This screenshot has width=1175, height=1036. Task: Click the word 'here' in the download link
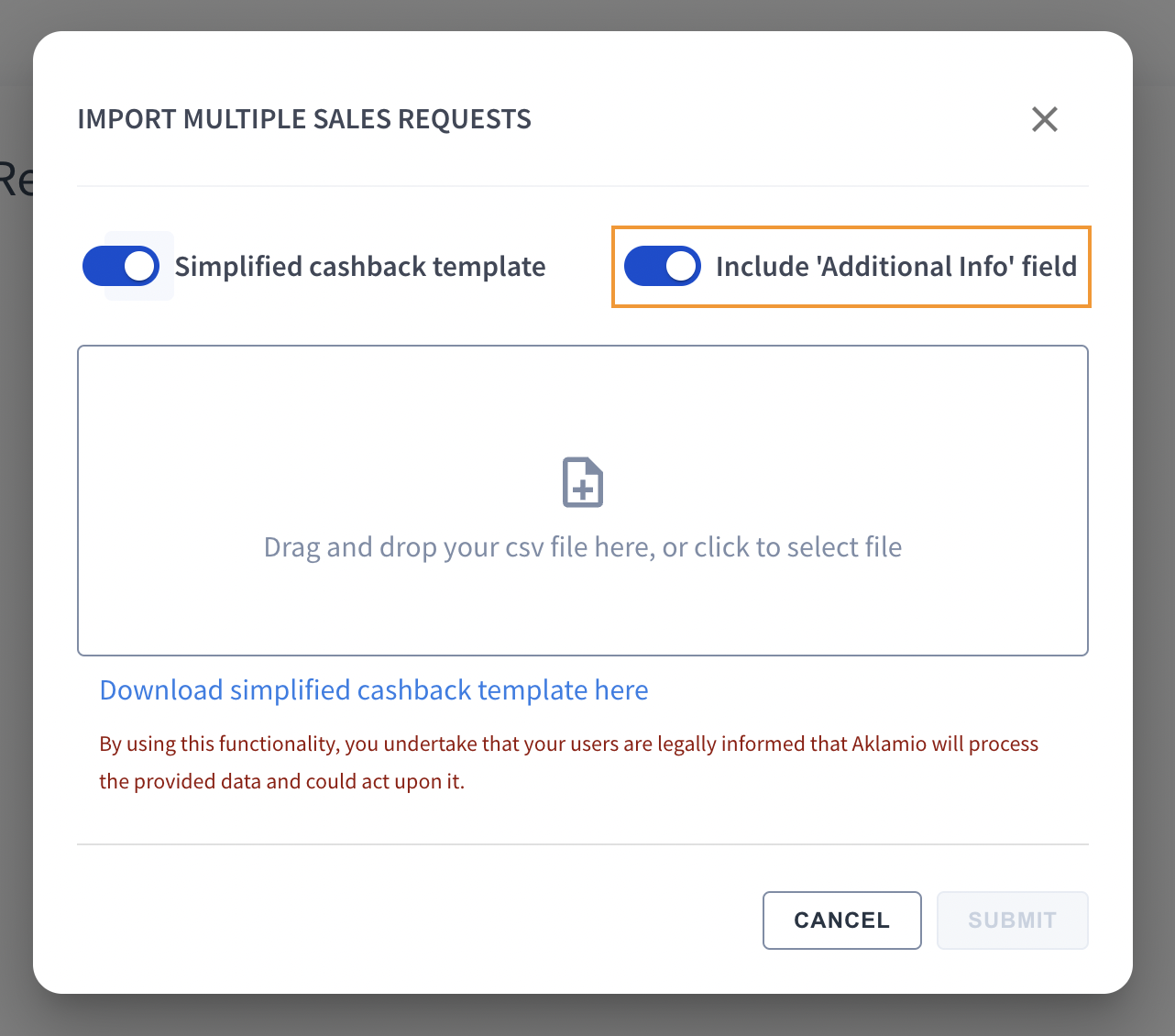[x=621, y=690]
